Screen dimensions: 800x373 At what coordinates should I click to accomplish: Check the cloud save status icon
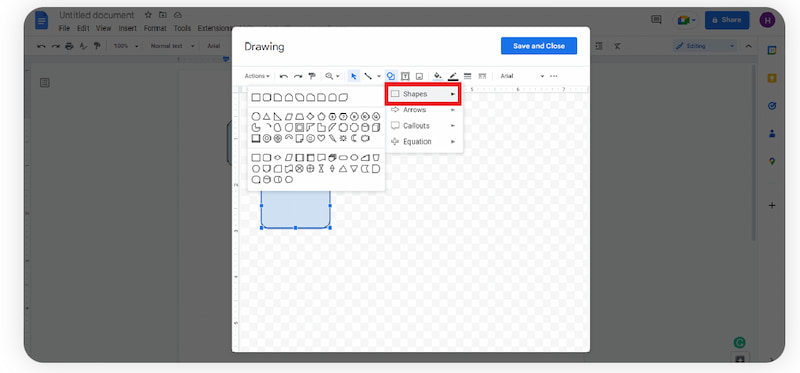click(x=178, y=15)
